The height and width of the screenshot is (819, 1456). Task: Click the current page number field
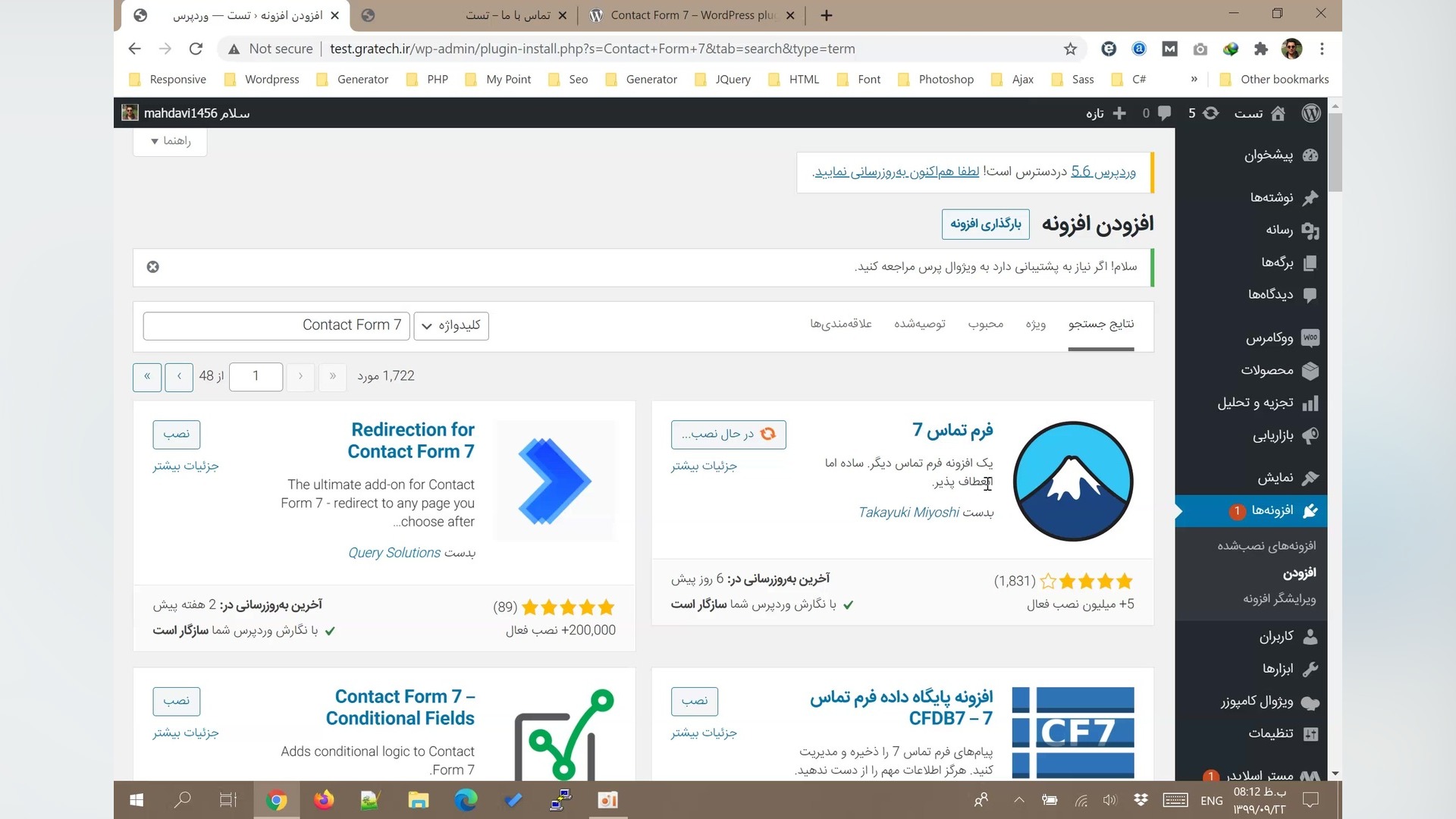click(256, 377)
